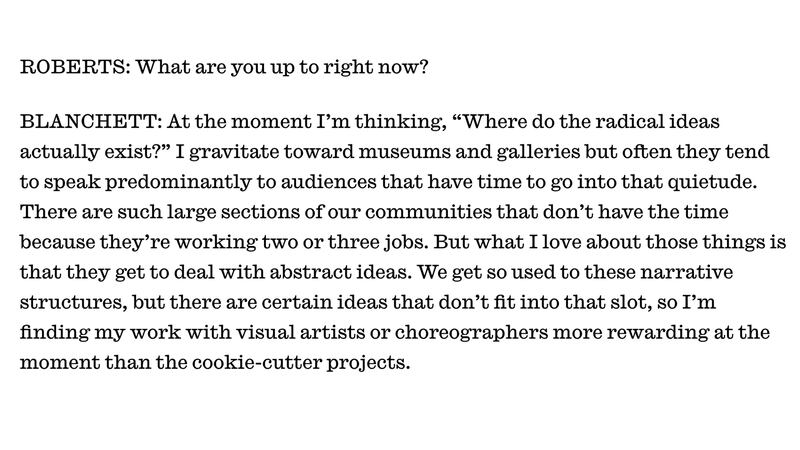Click the speaker name ROBERTS
800x450 pixels.
[x=72, y=70]
